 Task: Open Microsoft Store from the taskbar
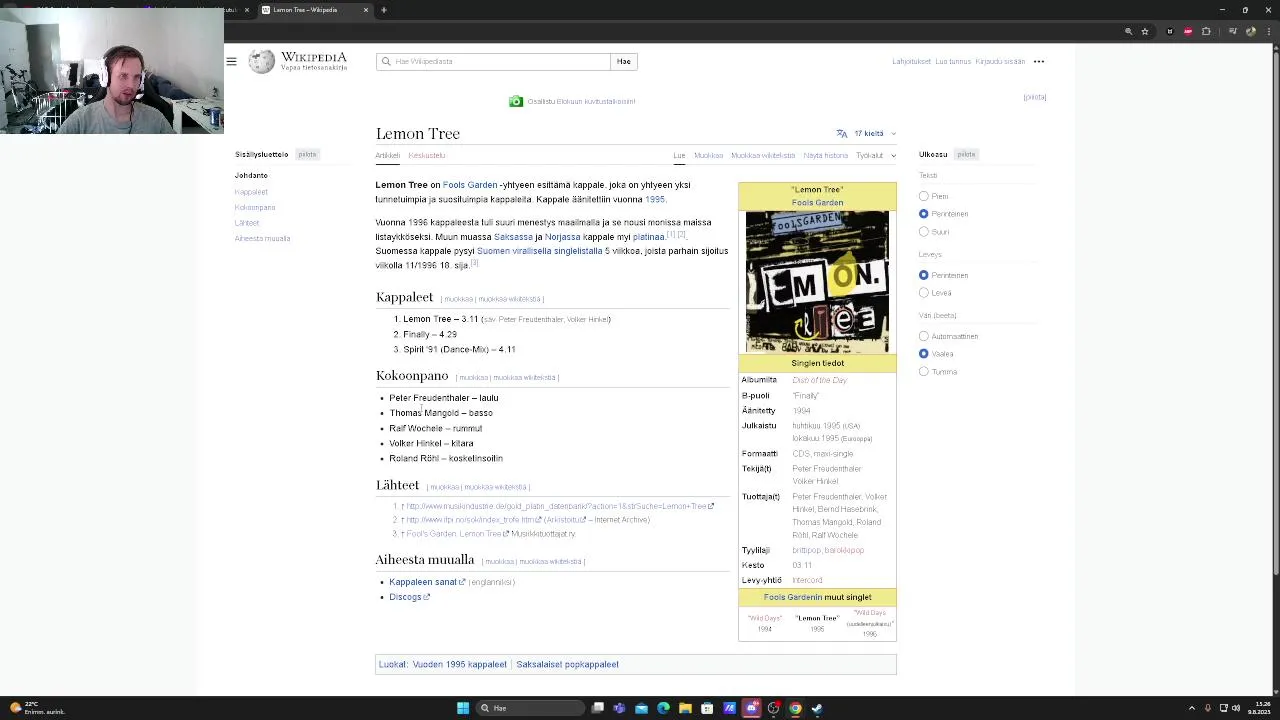pos(707,708)
